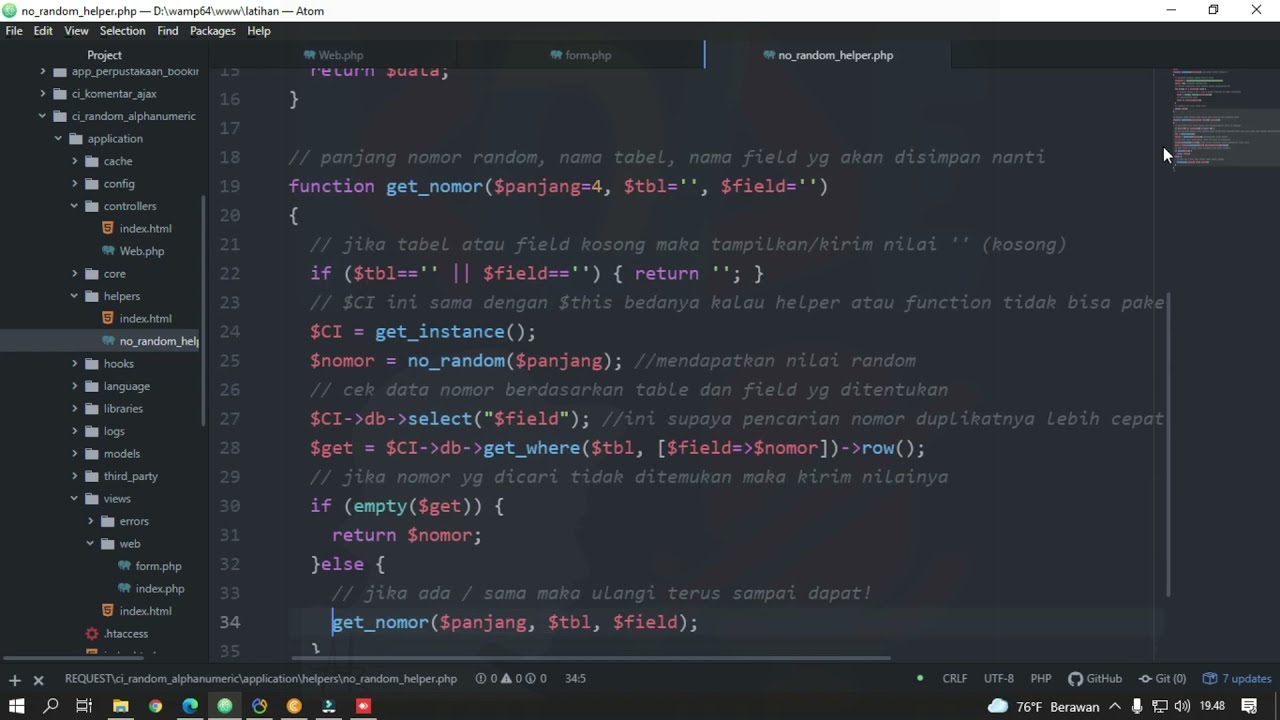Open File Explorer from the taskbar
The width and height of the screenshot is (1280, 720).
pyautogui.click(x=120, y=706)
